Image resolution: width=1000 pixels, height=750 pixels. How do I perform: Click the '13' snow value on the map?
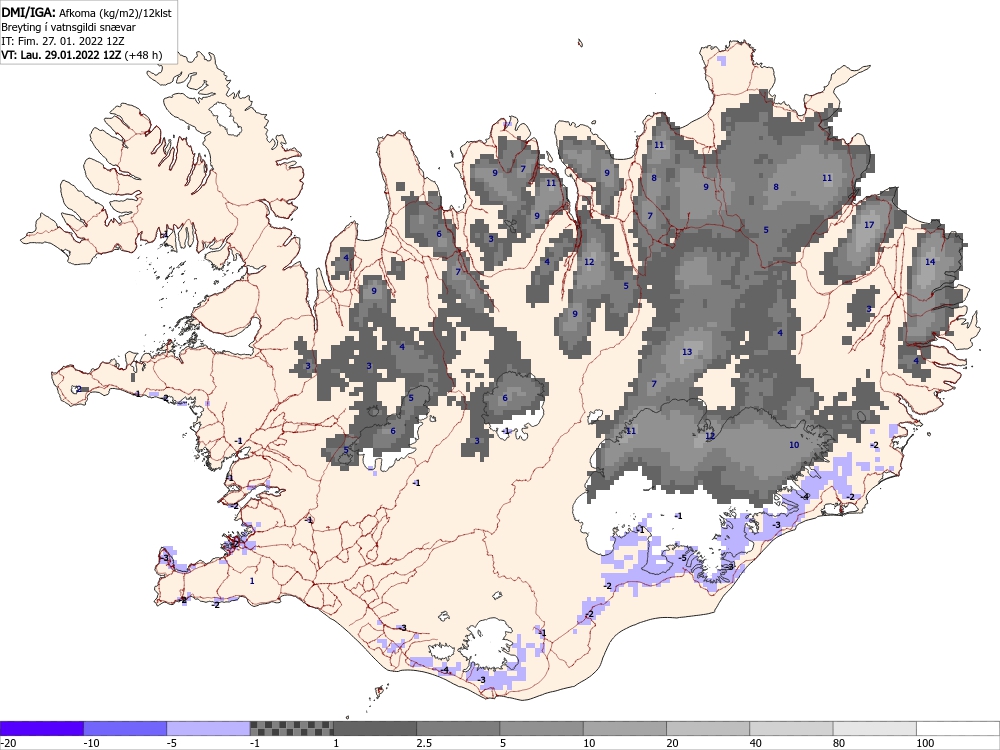(687, 352)
